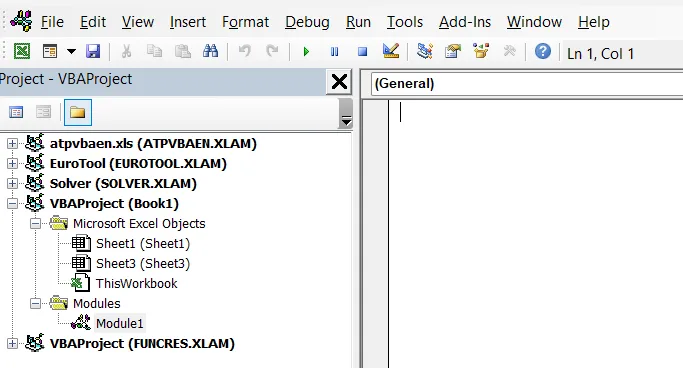Select Sheet3 (Sheet3) object
Viewport: 683px width, 368px height.
tap(143, 263)
